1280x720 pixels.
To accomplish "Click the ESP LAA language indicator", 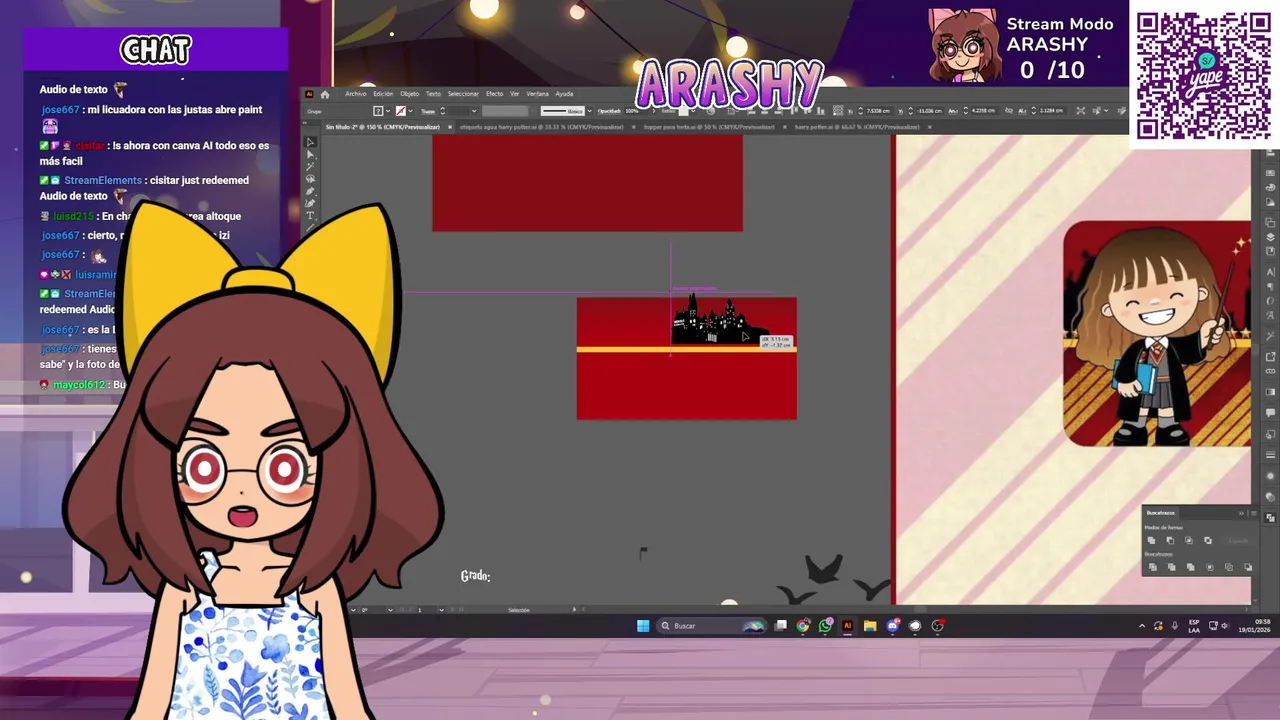I will tap(1194, 626).
